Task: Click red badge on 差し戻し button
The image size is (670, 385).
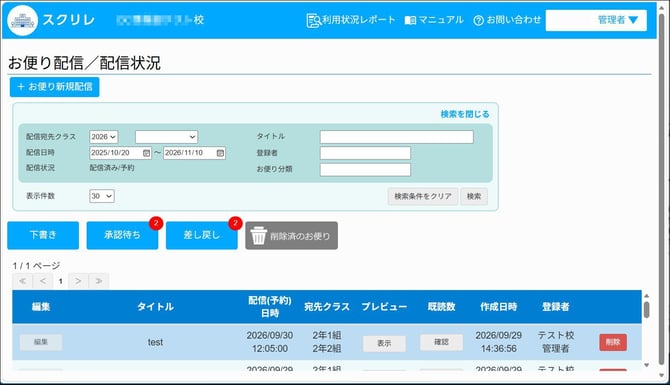Action: 235,223
